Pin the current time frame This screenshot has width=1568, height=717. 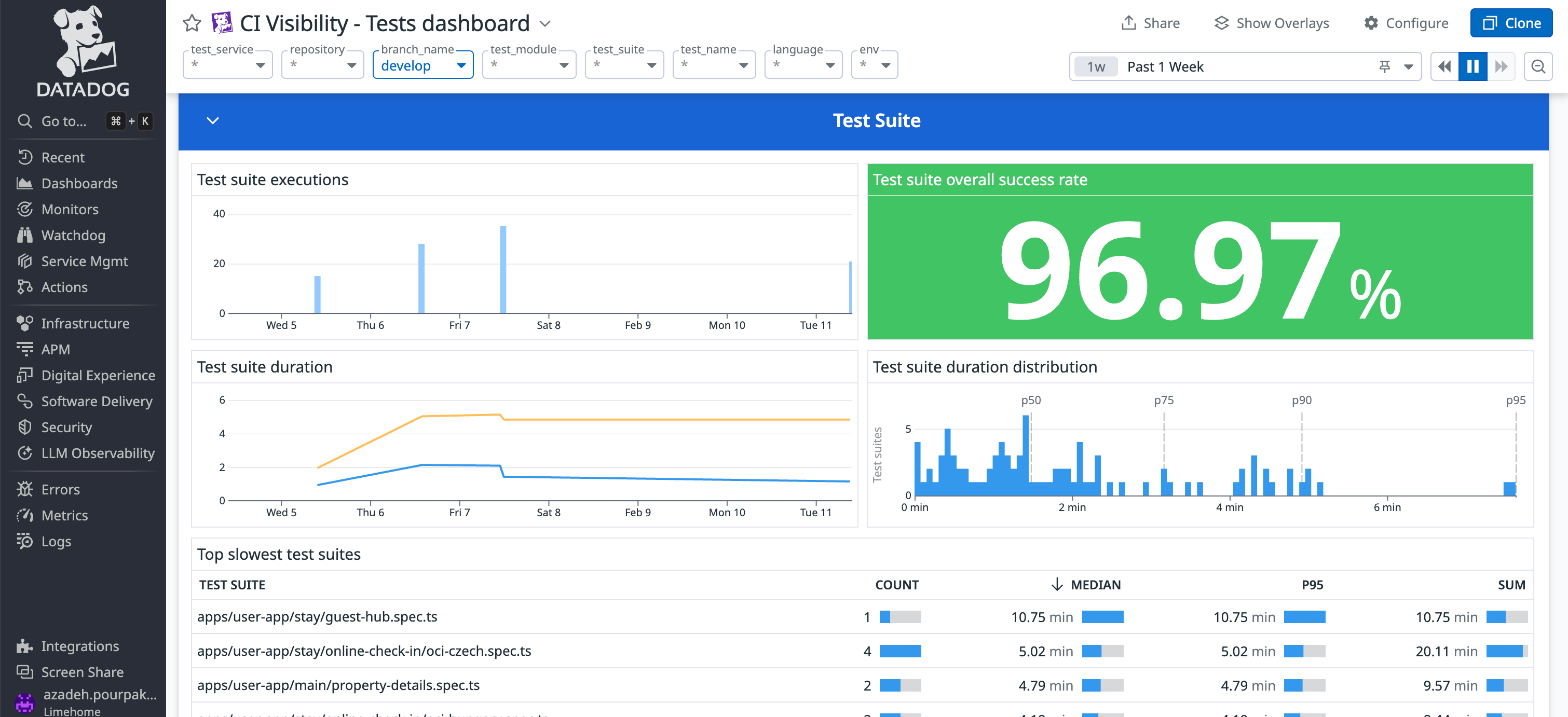click(1384, 66)
